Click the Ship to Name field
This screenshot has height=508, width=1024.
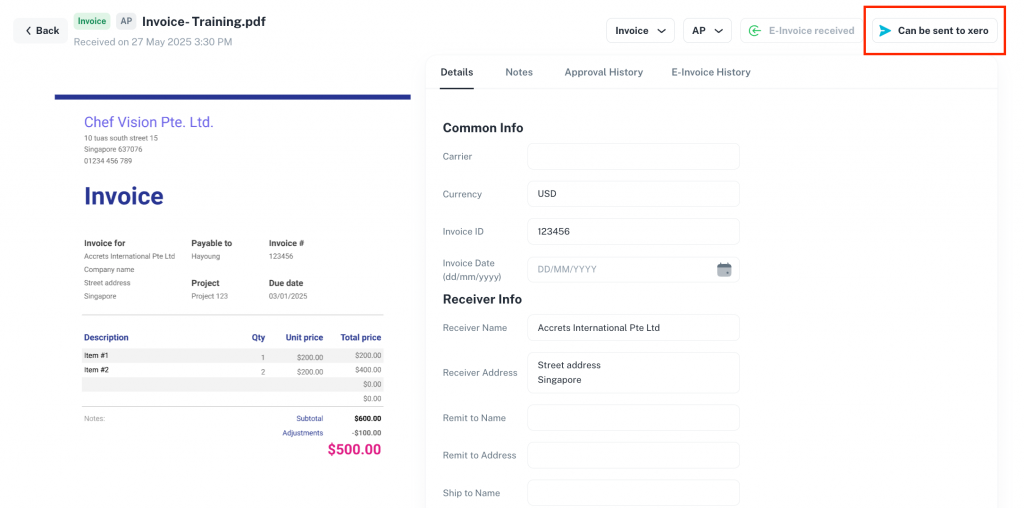[633, 493]
